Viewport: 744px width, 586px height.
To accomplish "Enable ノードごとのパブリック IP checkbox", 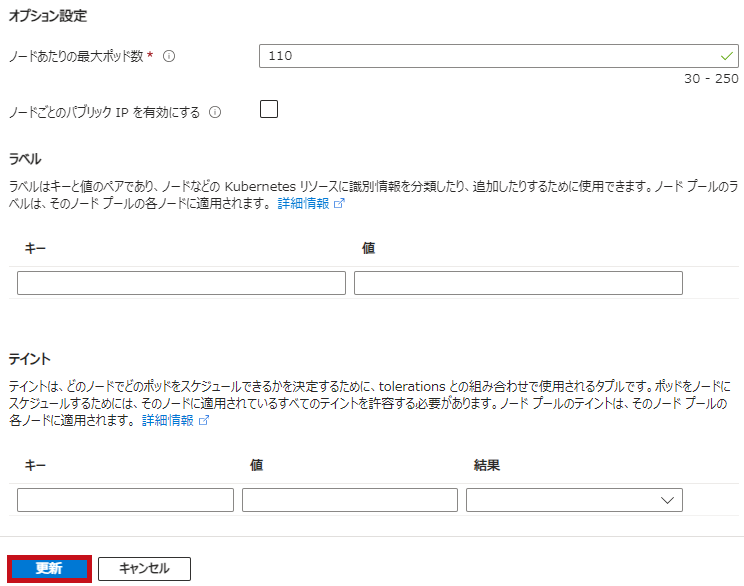I will tap(269, 109).
